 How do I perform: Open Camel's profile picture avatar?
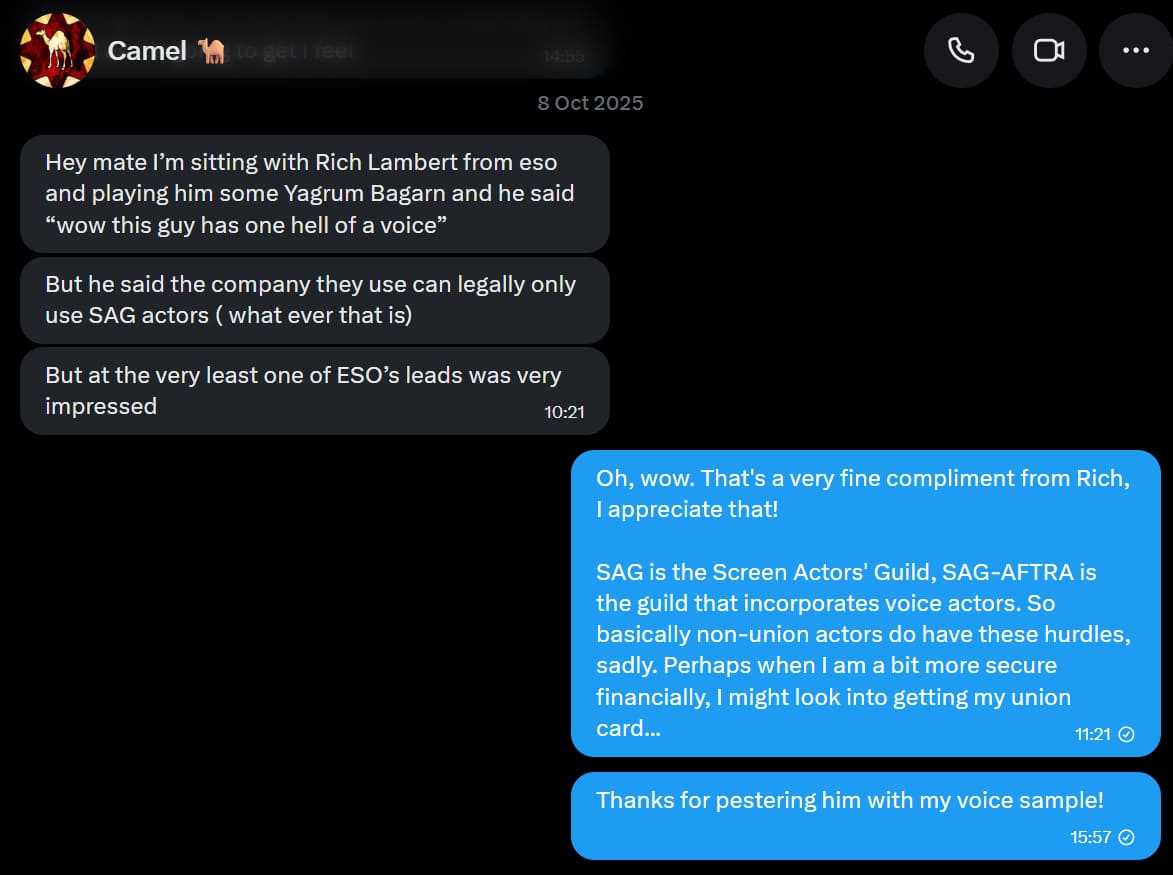(x=57, y=50)
